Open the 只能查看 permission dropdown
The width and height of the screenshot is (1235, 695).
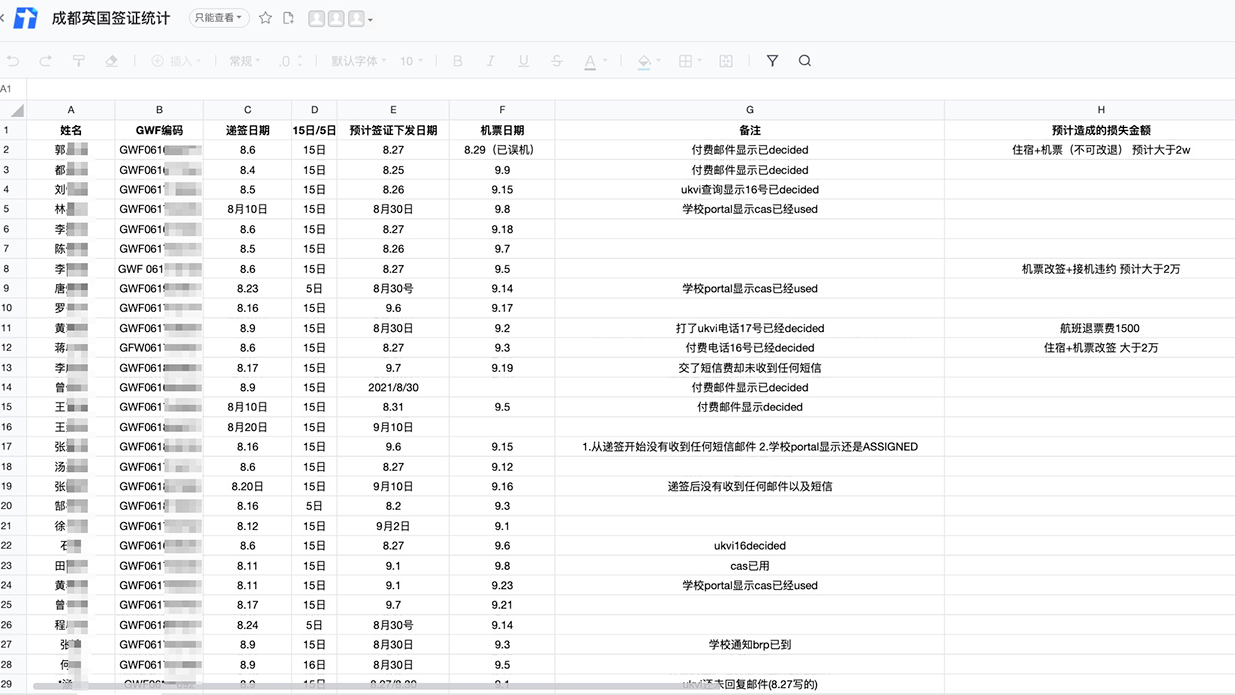(218, 18)
